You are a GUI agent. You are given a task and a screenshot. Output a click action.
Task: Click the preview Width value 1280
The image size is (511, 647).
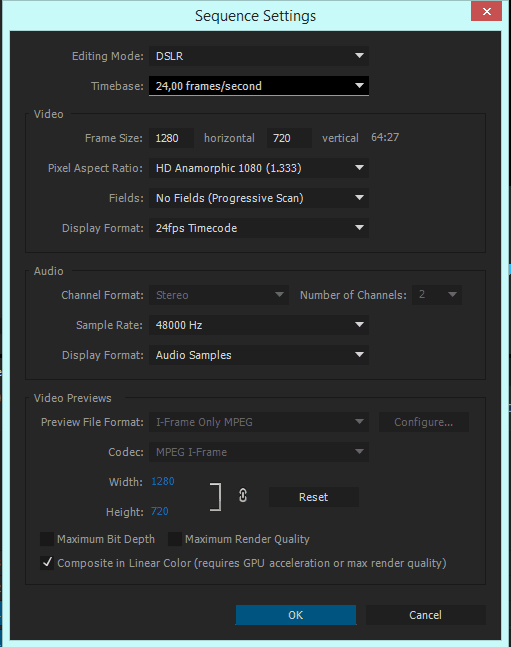point(163,481)
